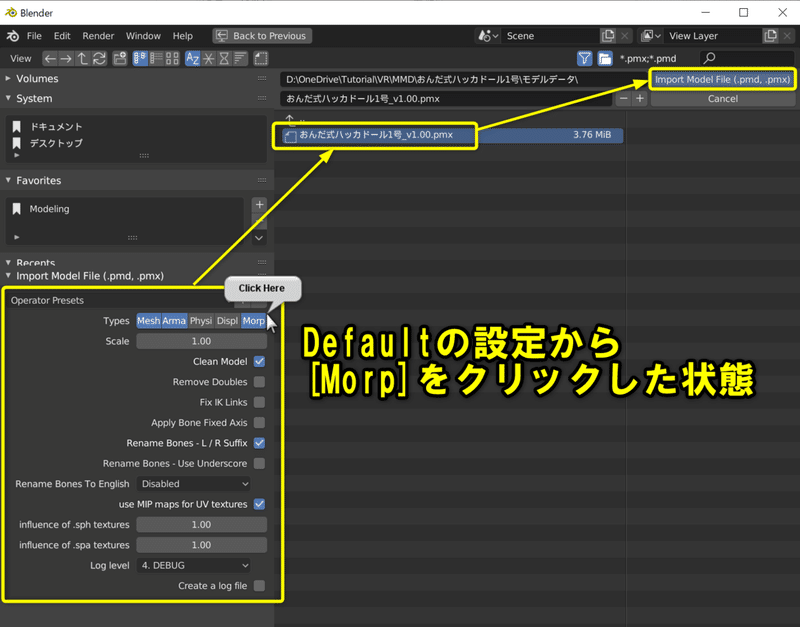The height and width of the screenshot is (627, 800).
Task: Open the View Layer browse dropdown icon
Action: click(x=651, y=36)
